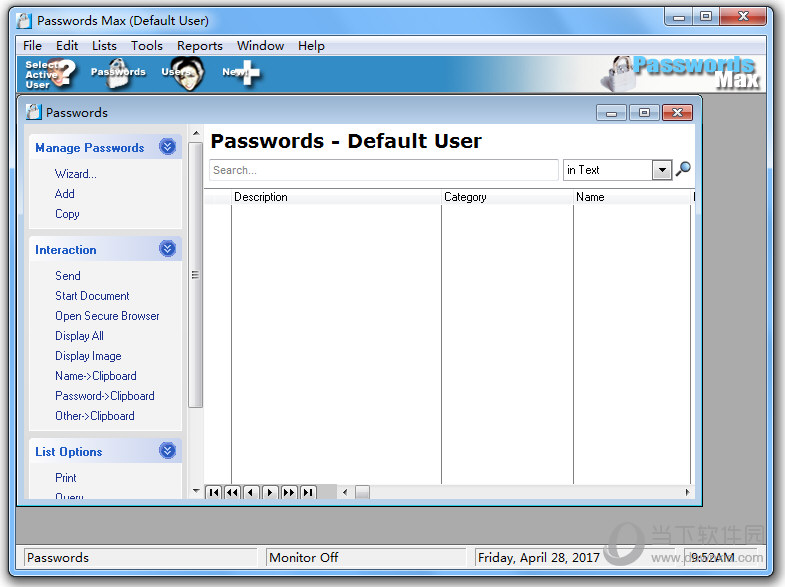Click the Add password link

(x=65, y=194)
